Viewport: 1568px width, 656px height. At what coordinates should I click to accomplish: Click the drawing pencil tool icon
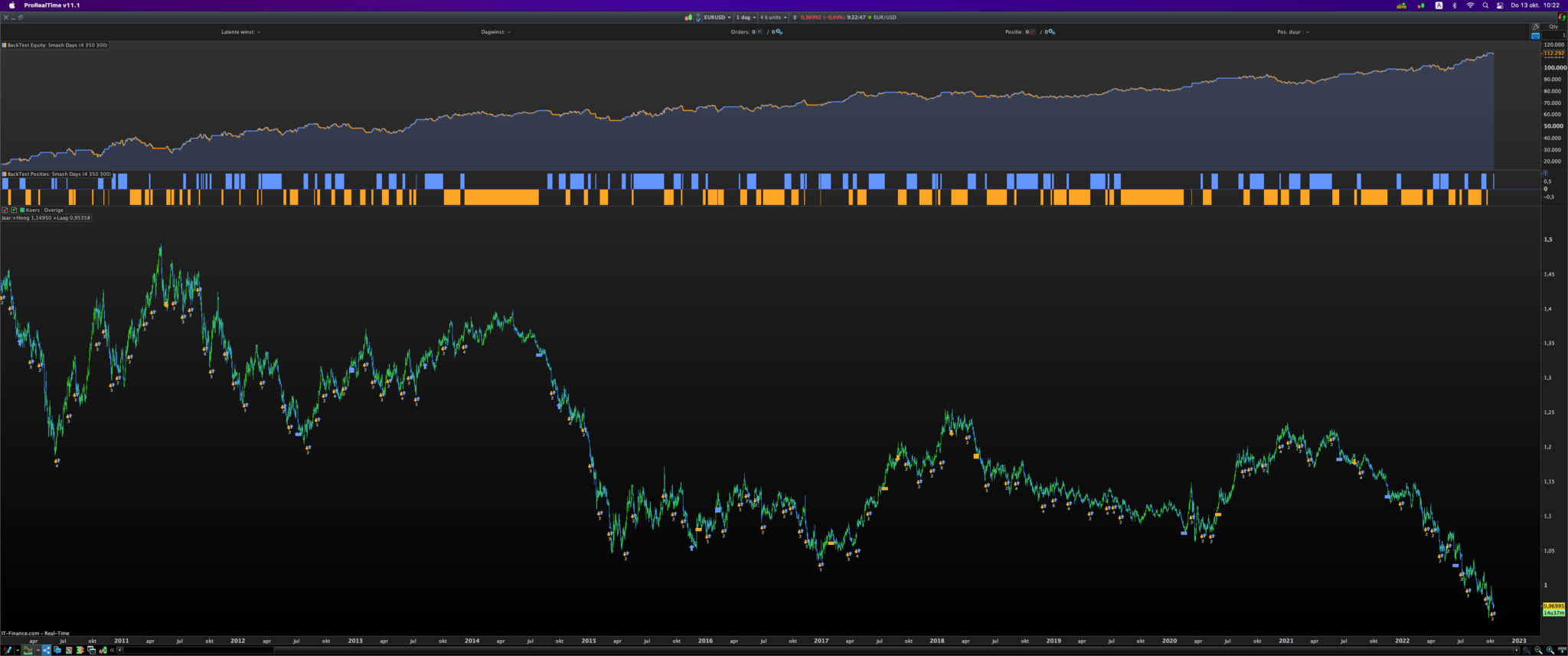coord(7,650)
